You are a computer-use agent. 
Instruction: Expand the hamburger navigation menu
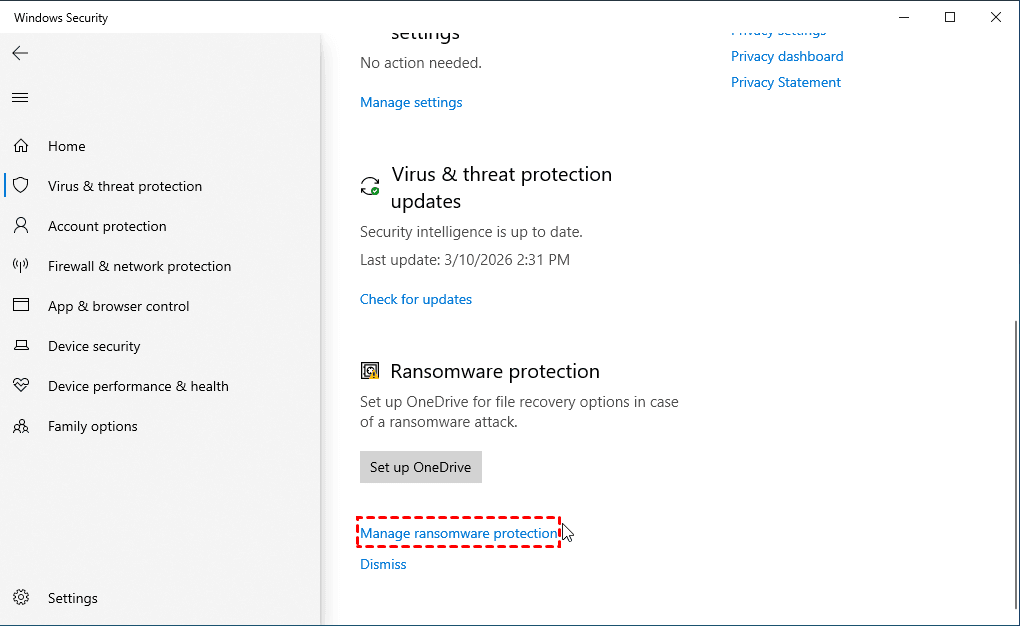coord(20,97)
